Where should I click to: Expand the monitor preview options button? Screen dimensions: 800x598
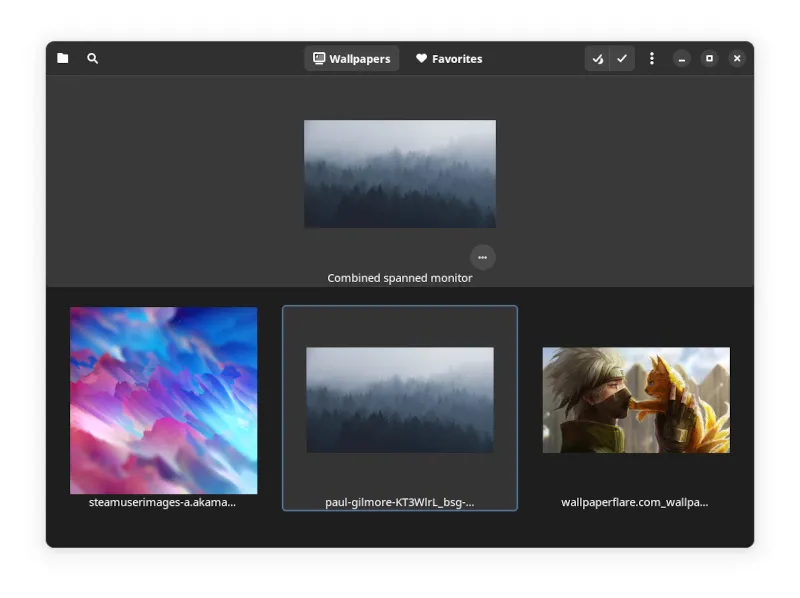pos(482,257)
